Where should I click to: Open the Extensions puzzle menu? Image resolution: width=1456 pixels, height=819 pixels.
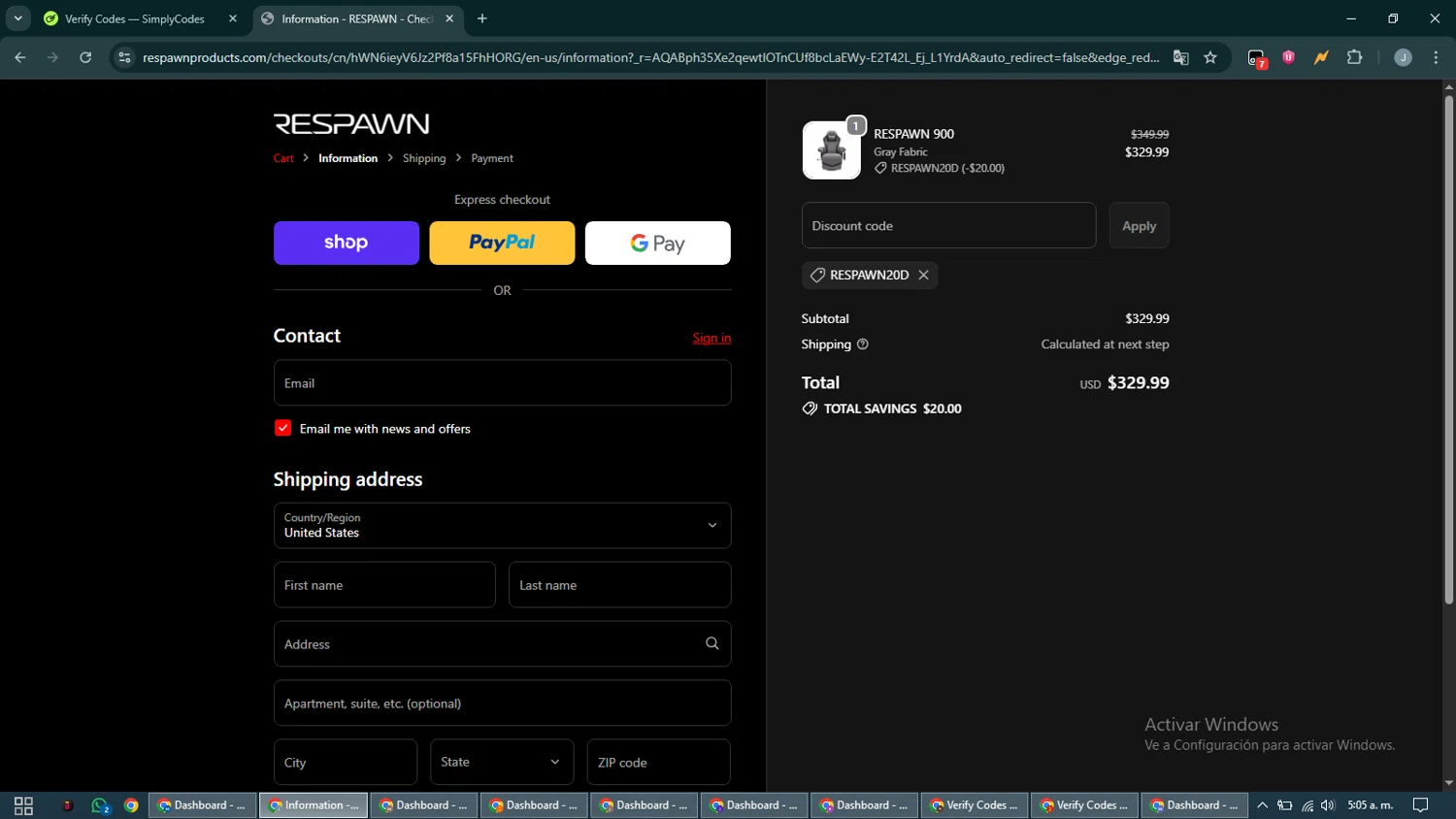tap(1355, 57)
